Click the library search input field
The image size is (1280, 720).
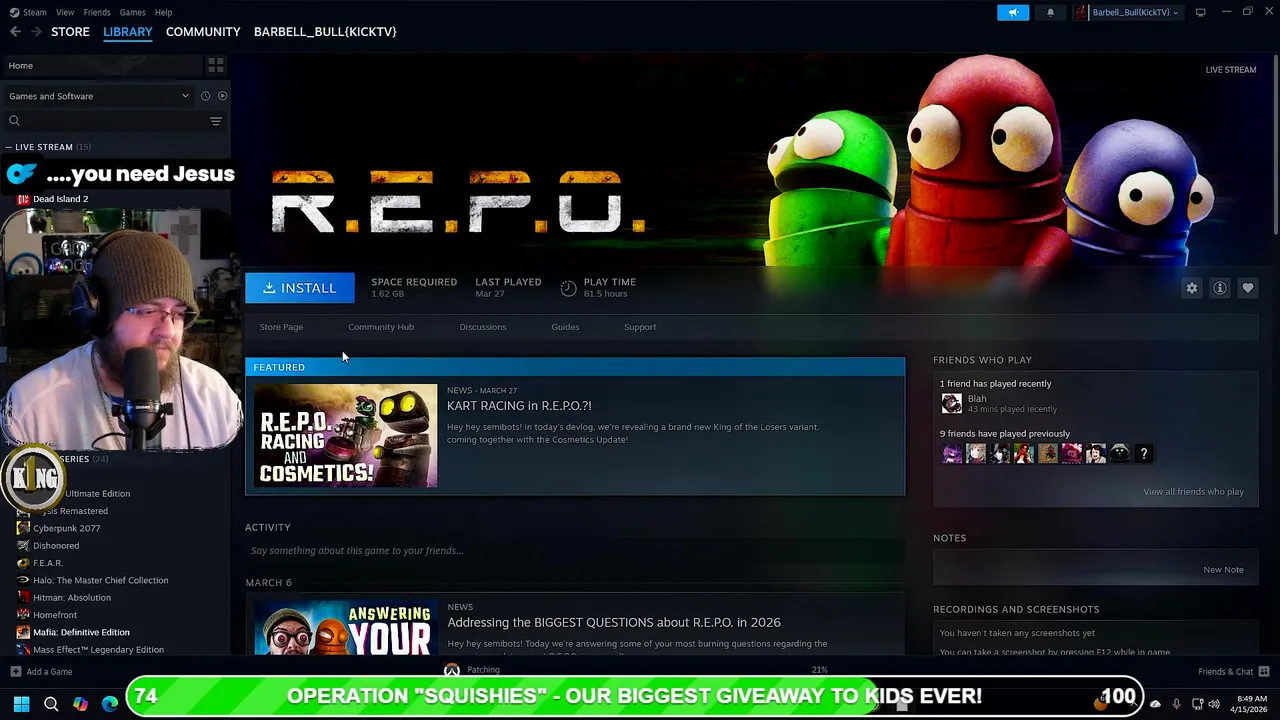click(x=114, y=121)
